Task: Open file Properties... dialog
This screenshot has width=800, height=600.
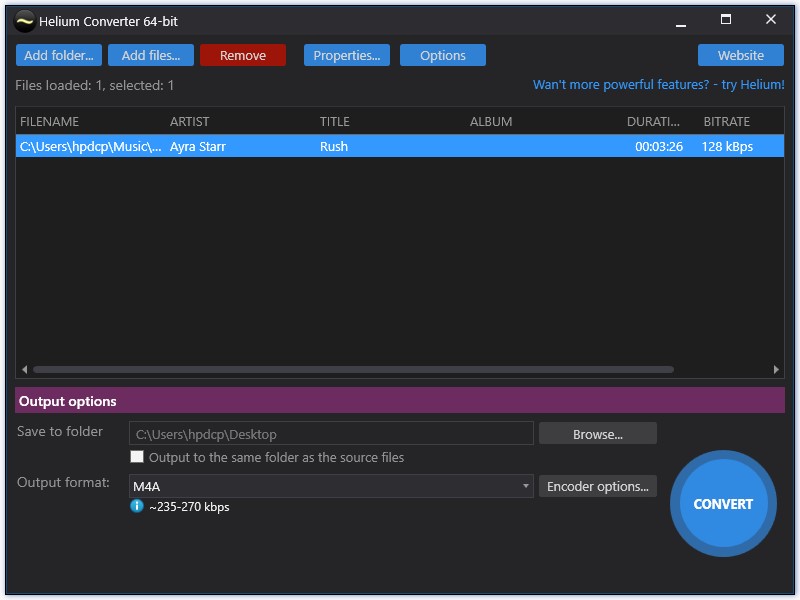Action: pos(347,55)
